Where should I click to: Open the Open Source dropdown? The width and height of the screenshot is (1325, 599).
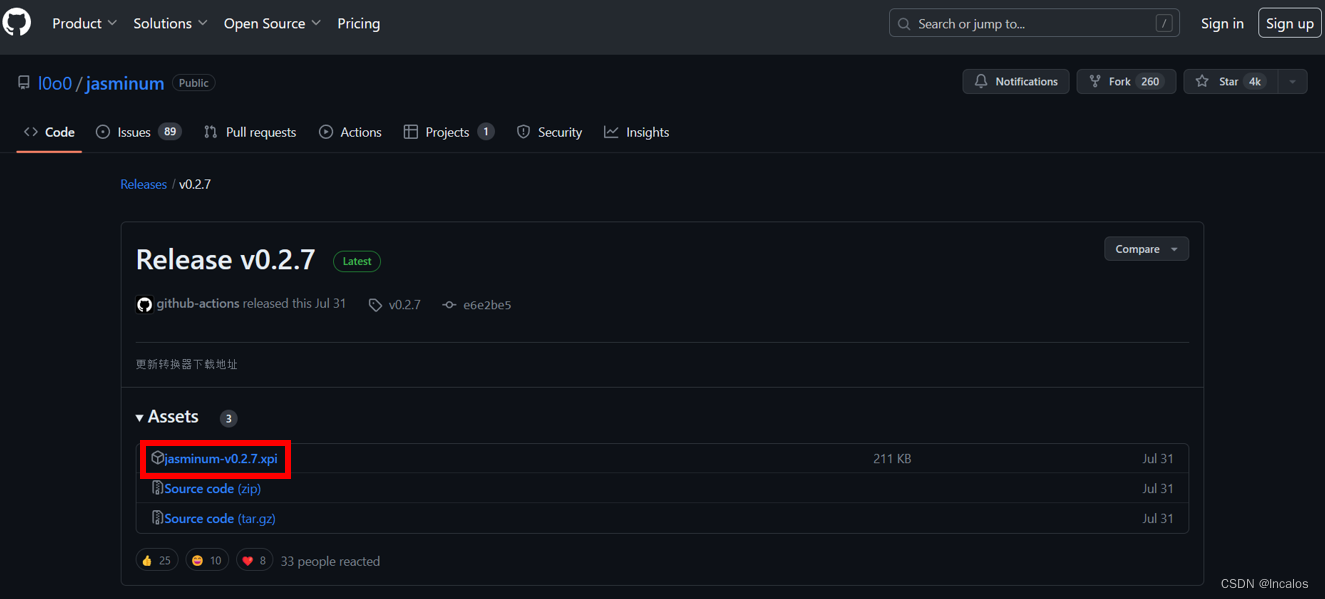pyautogui.click(x=272, y=23)
